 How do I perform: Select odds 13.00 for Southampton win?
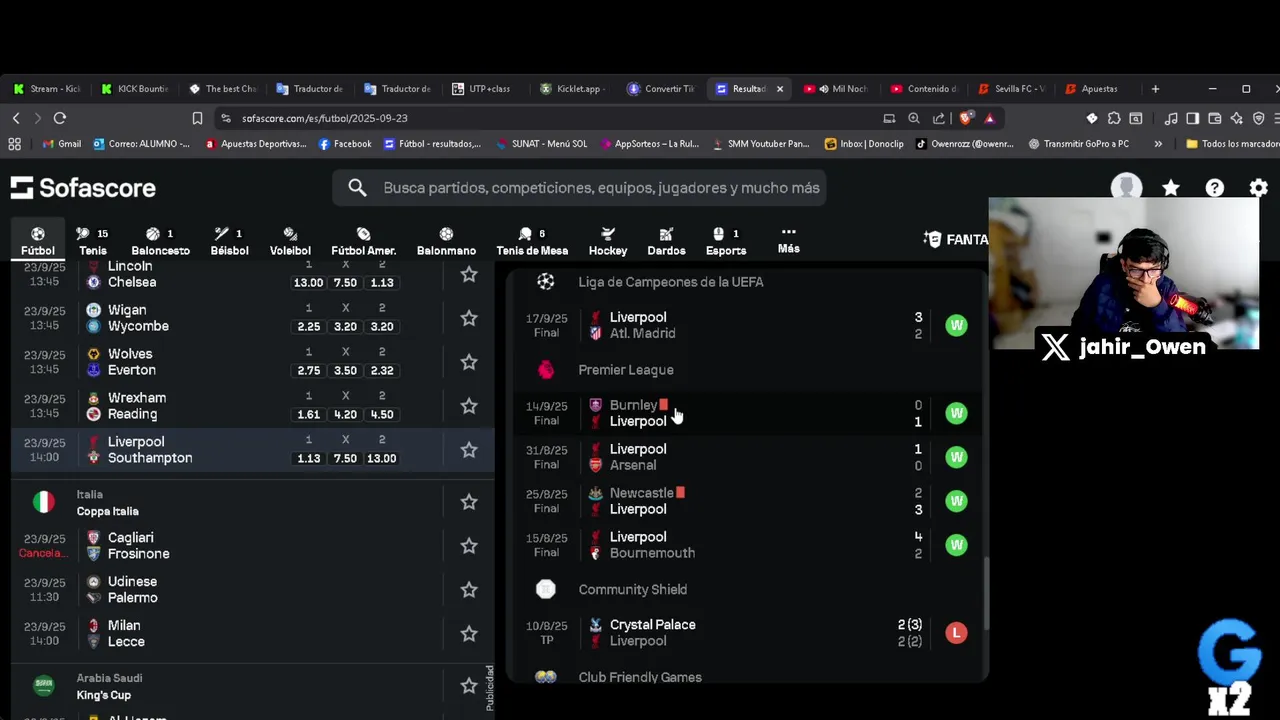point(382,458)
